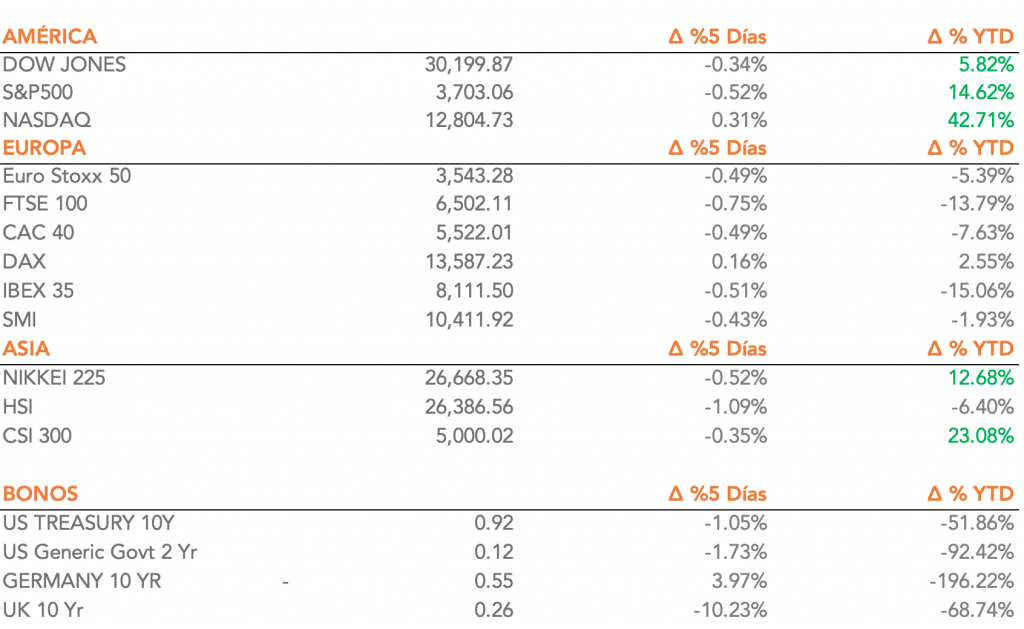Click the ASIA section header

click(x=27, y=348)
